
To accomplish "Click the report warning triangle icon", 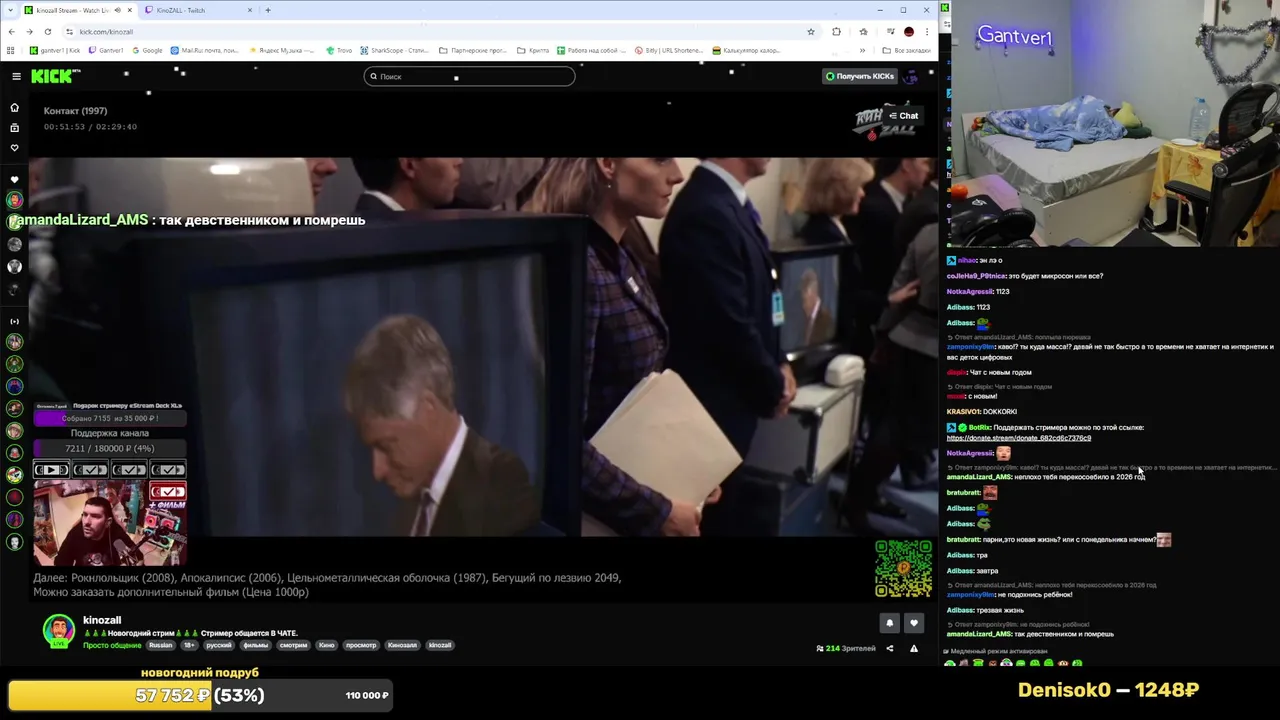I will (913, 648).
